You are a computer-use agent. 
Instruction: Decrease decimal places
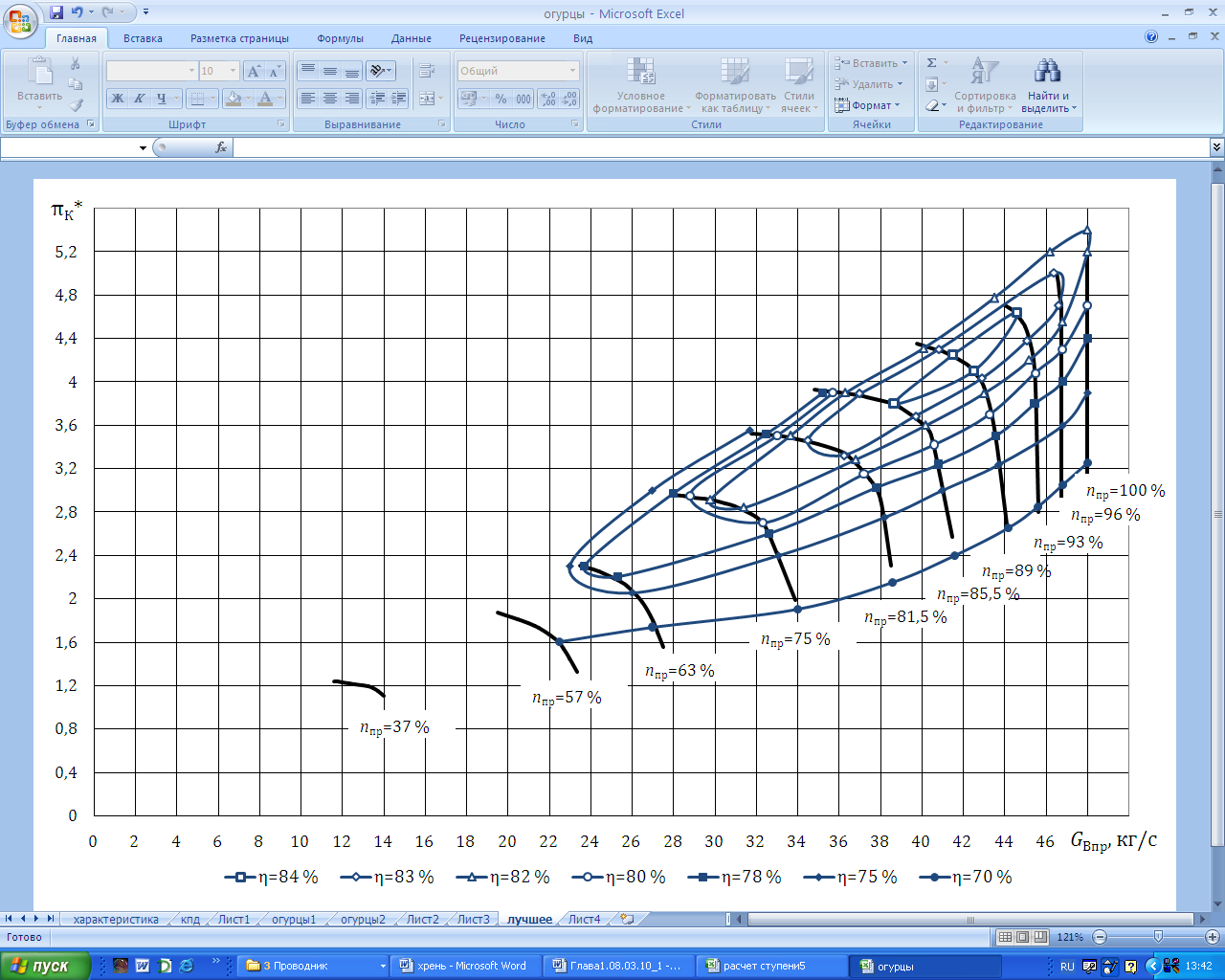[570, 99]
